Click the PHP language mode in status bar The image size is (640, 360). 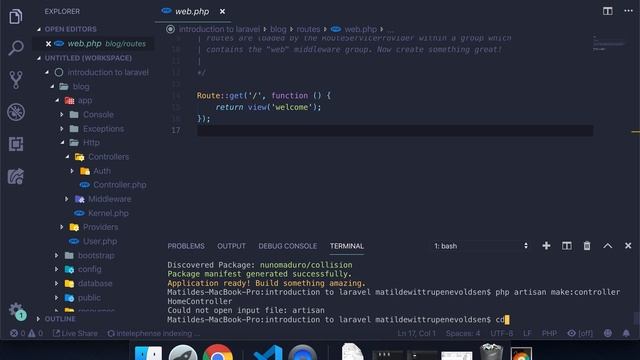click(549, 333)
